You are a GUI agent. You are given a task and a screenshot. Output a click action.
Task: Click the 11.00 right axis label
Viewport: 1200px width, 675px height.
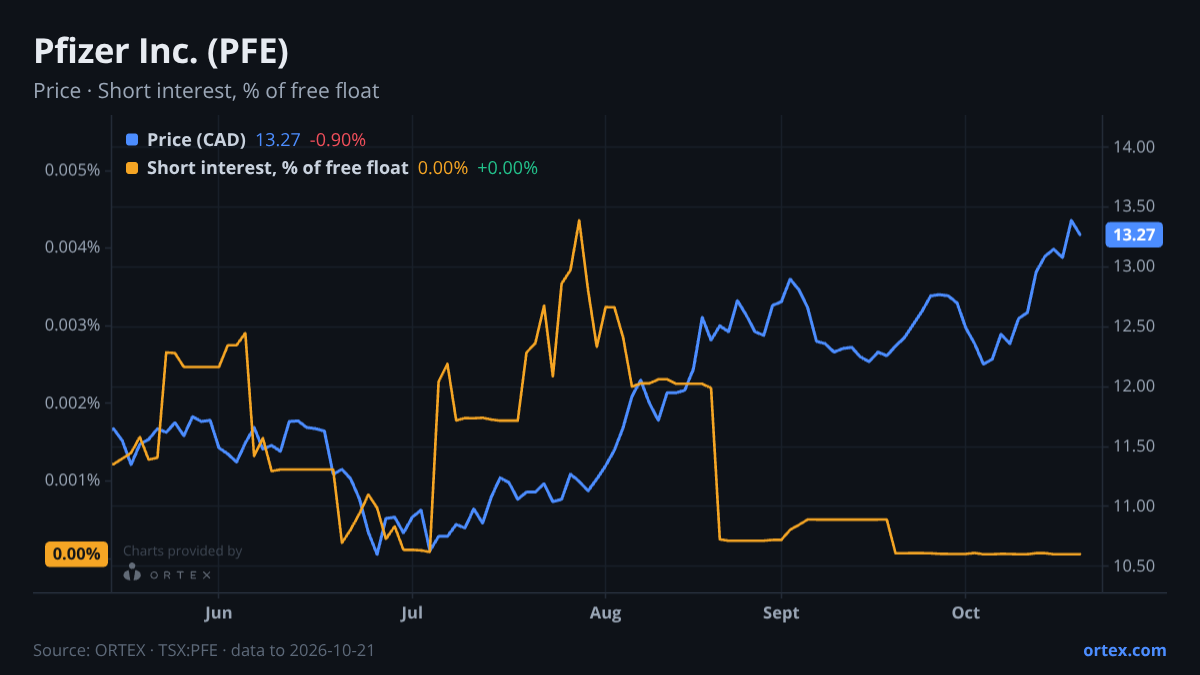[1133, 507]
